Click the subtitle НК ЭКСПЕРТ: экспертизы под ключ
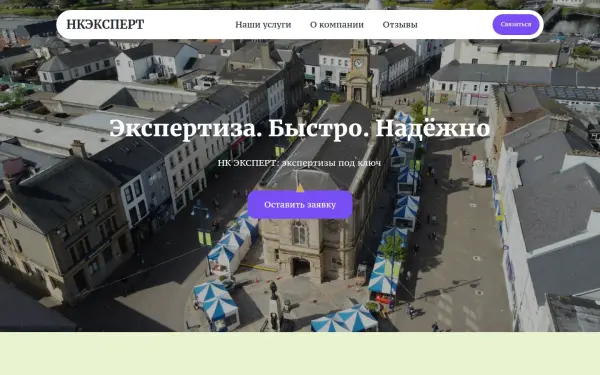 coord(300,163)
